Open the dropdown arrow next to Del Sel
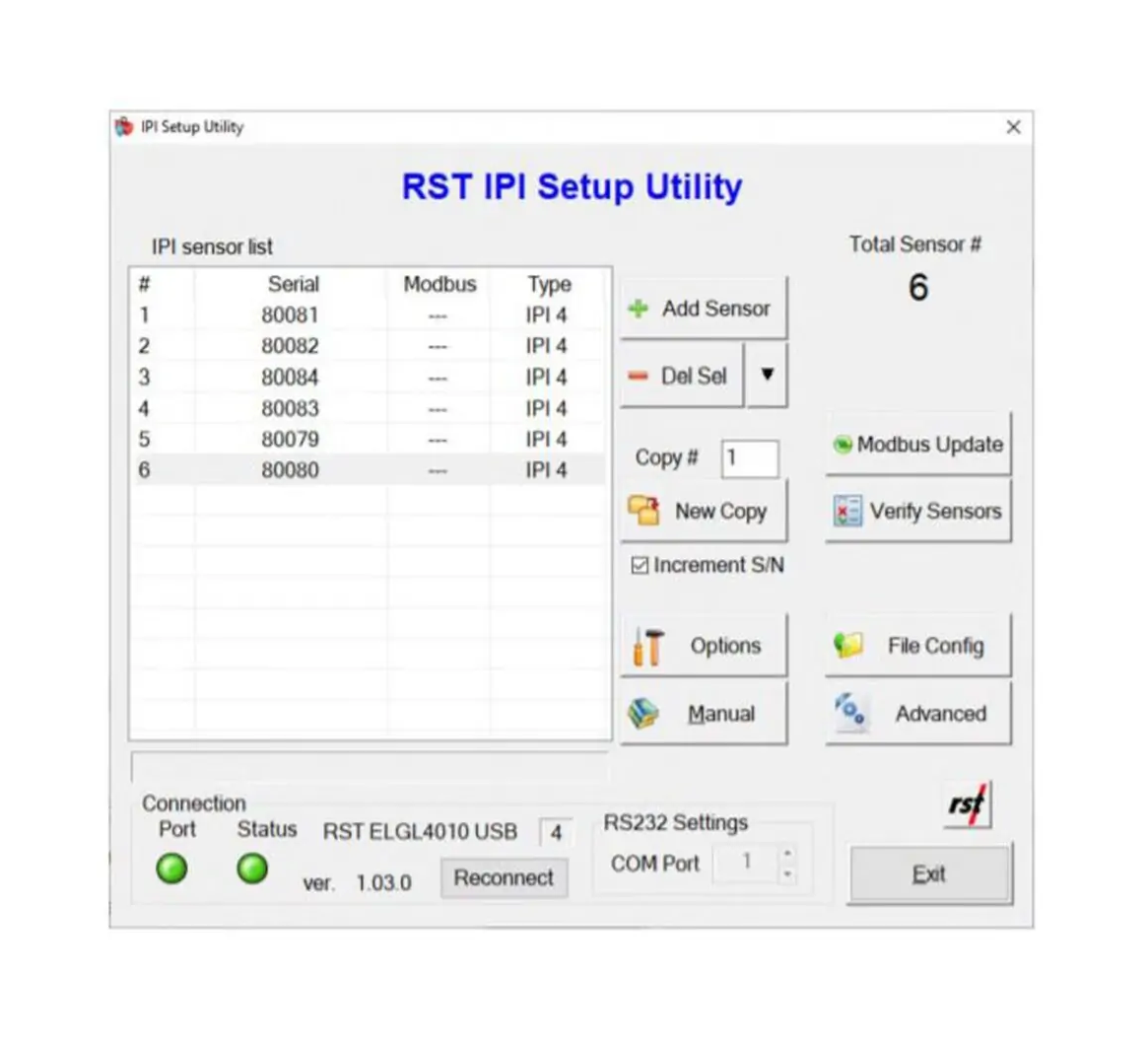1148x1045 pixels. pyautogui.click(x=767, y=375)
